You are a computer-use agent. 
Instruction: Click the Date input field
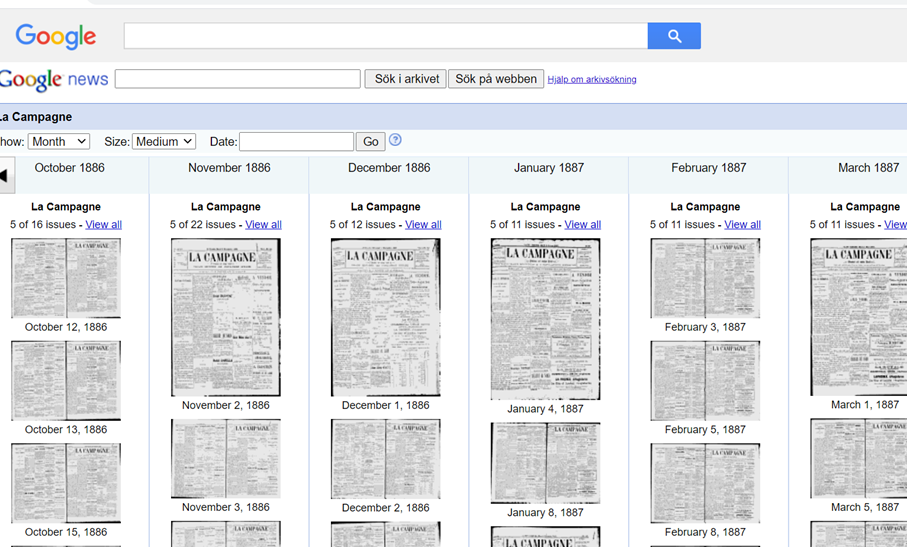tap(297, 141)
